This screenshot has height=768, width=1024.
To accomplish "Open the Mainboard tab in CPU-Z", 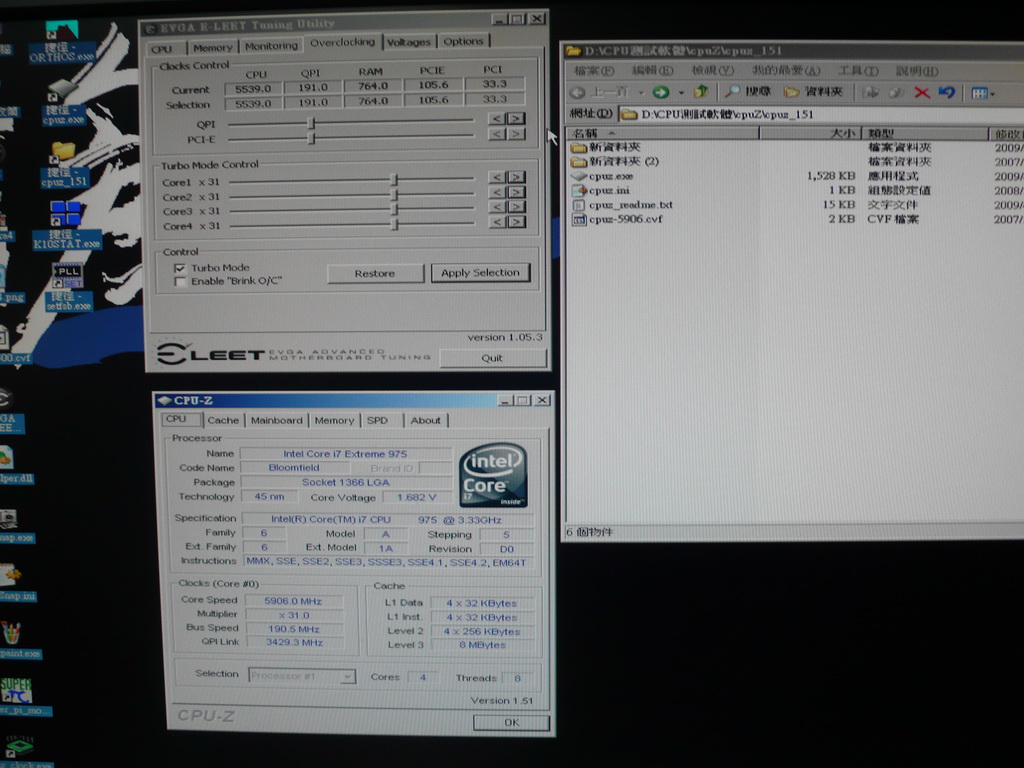I will [x=276, y=420].
